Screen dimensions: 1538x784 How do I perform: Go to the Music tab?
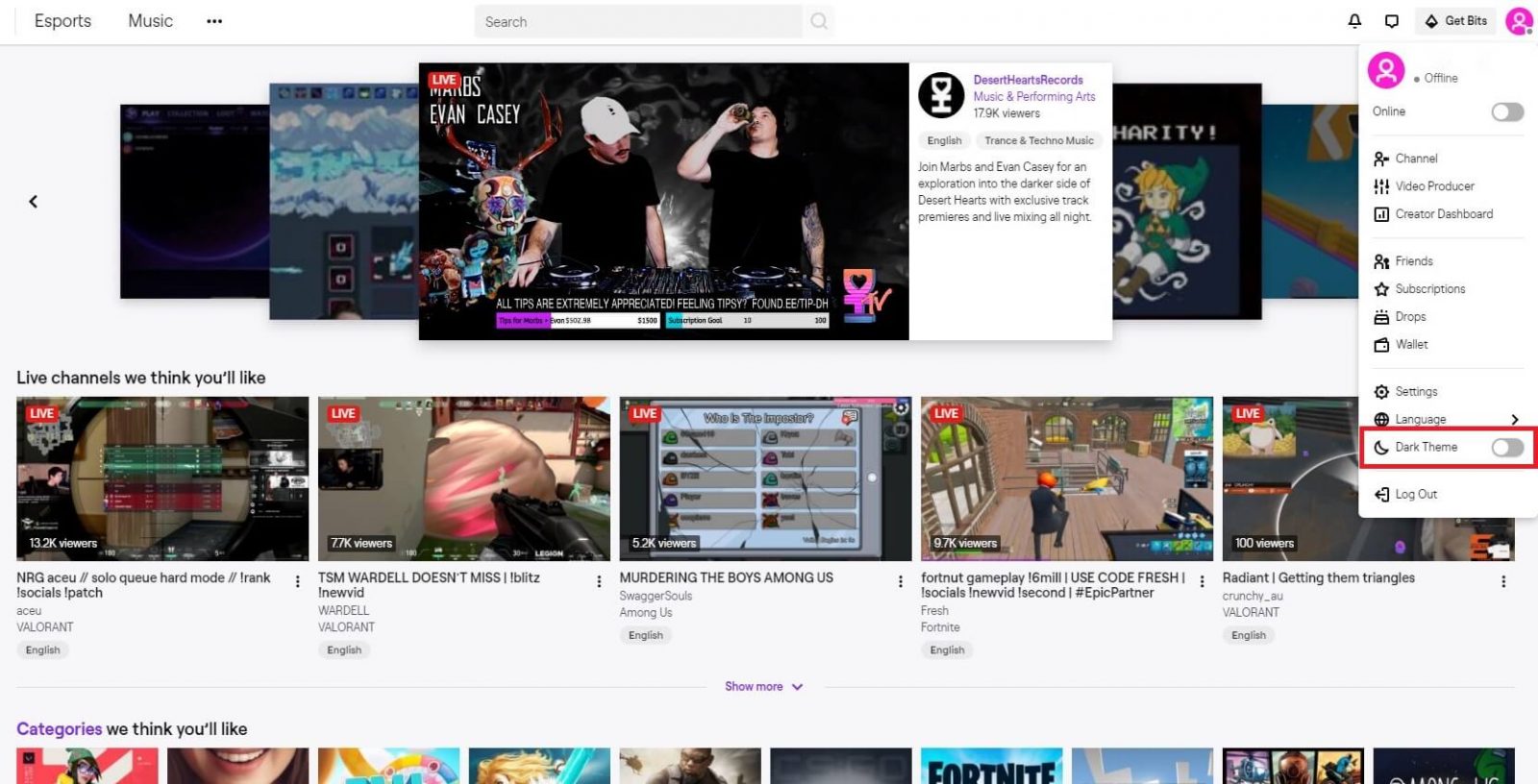point(151,21)
